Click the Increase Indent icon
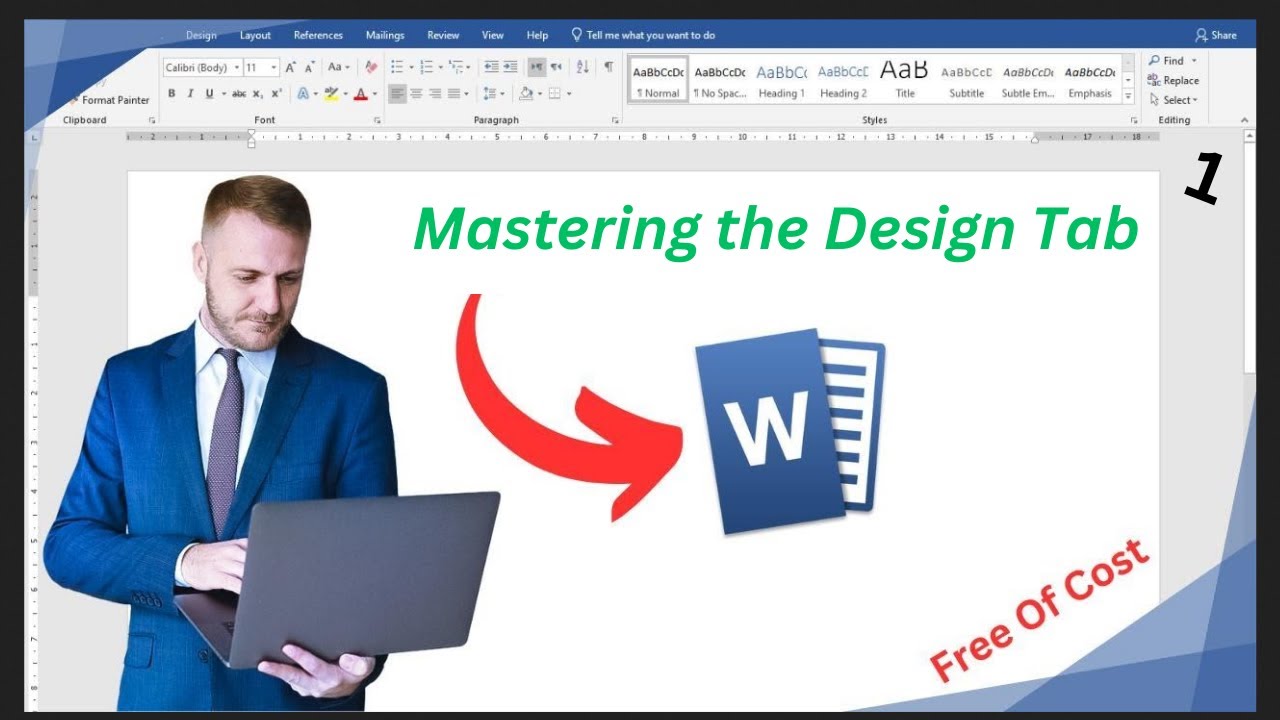 [510, 67]
